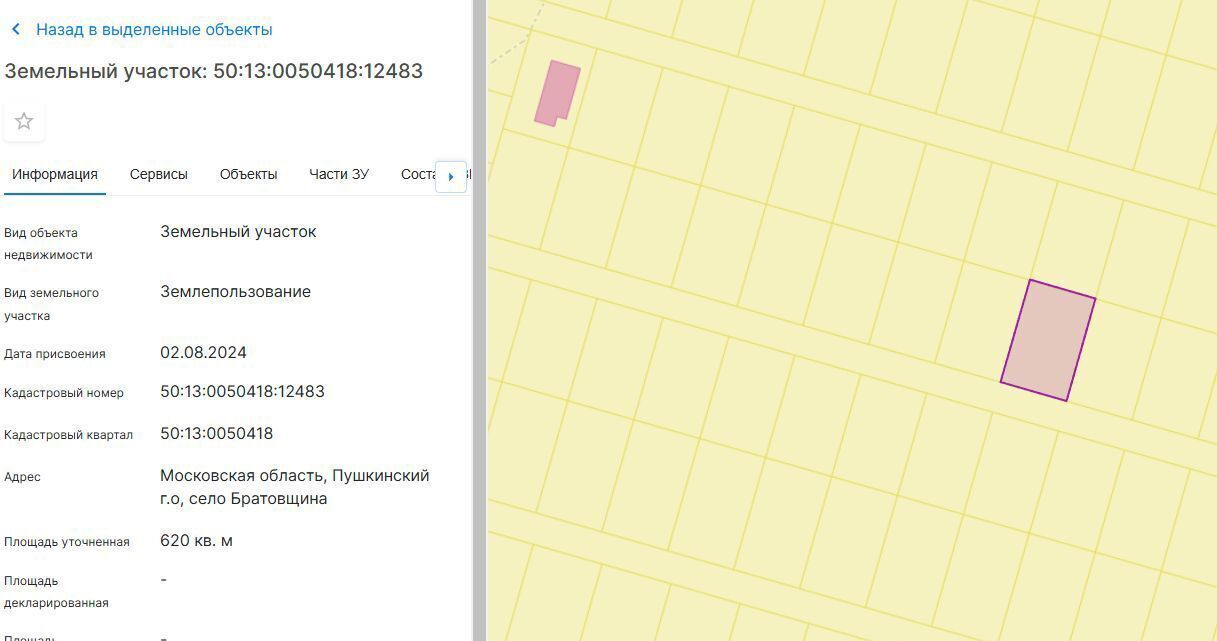This screenshot has height=641, width=1217.
Task: Click the date value 02.08.2024
Action: tap(203, 352)
